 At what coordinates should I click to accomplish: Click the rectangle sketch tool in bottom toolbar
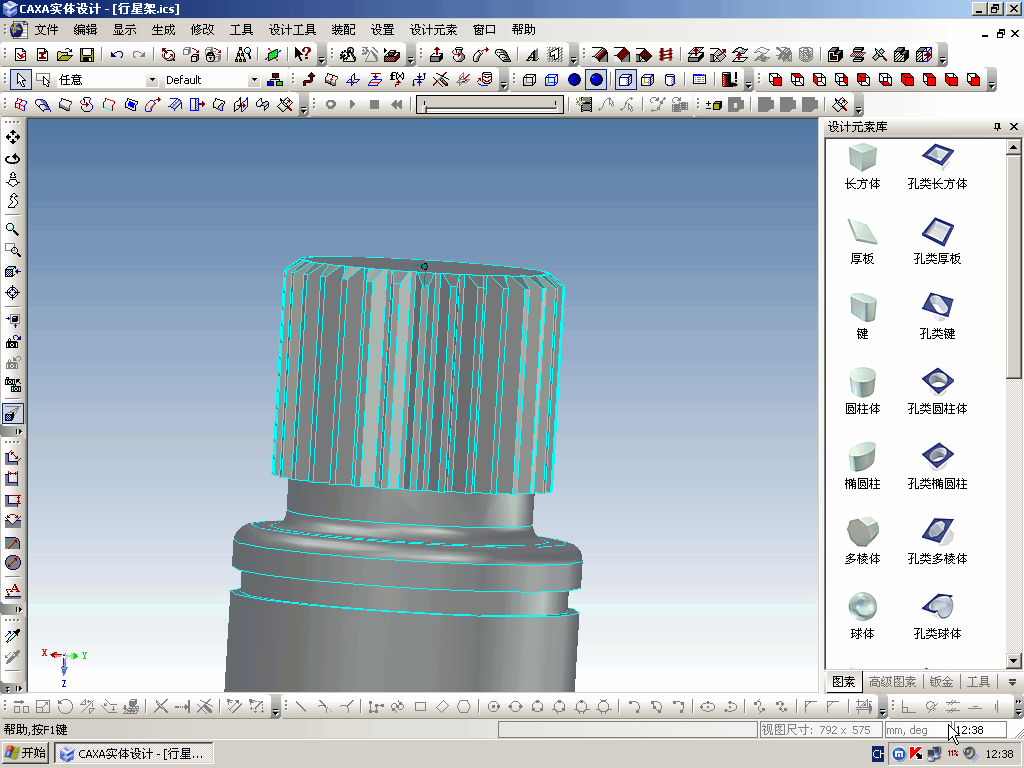point(420,707)
